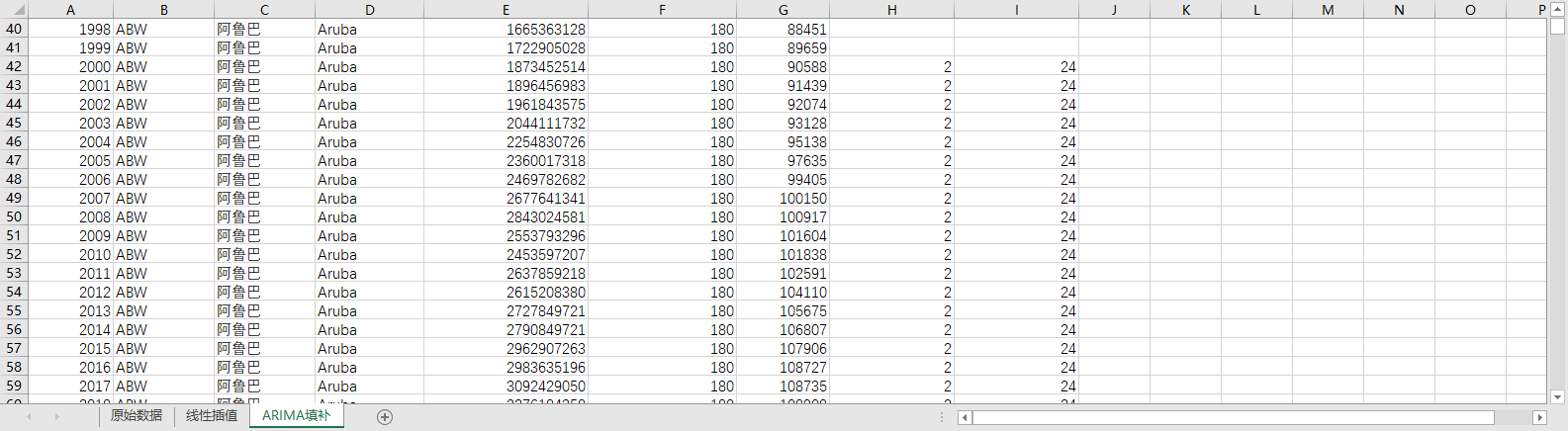Screen dimensions: 1568x431
Task: Switch to the 线性插值 sheet tab
Action: pos(212,416)
